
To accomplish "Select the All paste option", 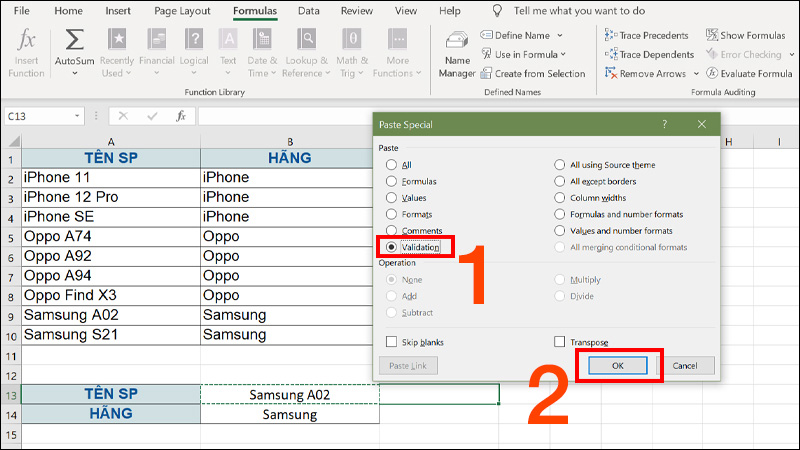I will [391, 165].
